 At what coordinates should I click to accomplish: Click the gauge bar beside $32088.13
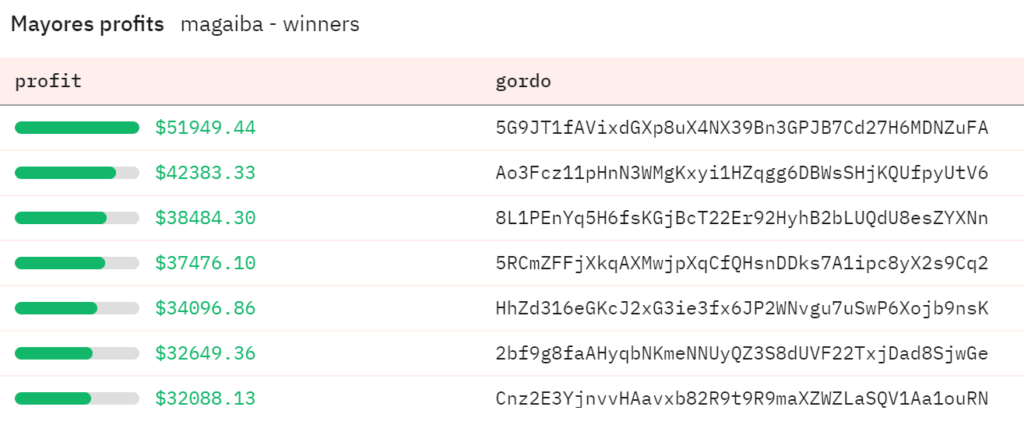[x=77, y=398]
